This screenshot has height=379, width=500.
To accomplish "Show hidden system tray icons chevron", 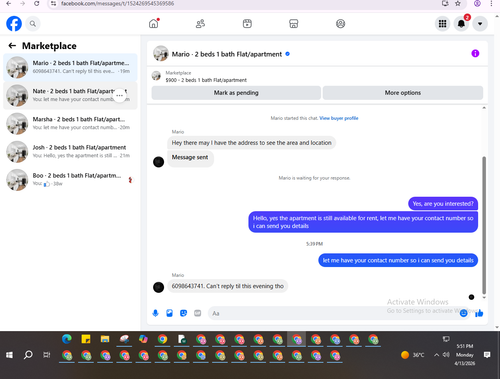I will [436, 355].
